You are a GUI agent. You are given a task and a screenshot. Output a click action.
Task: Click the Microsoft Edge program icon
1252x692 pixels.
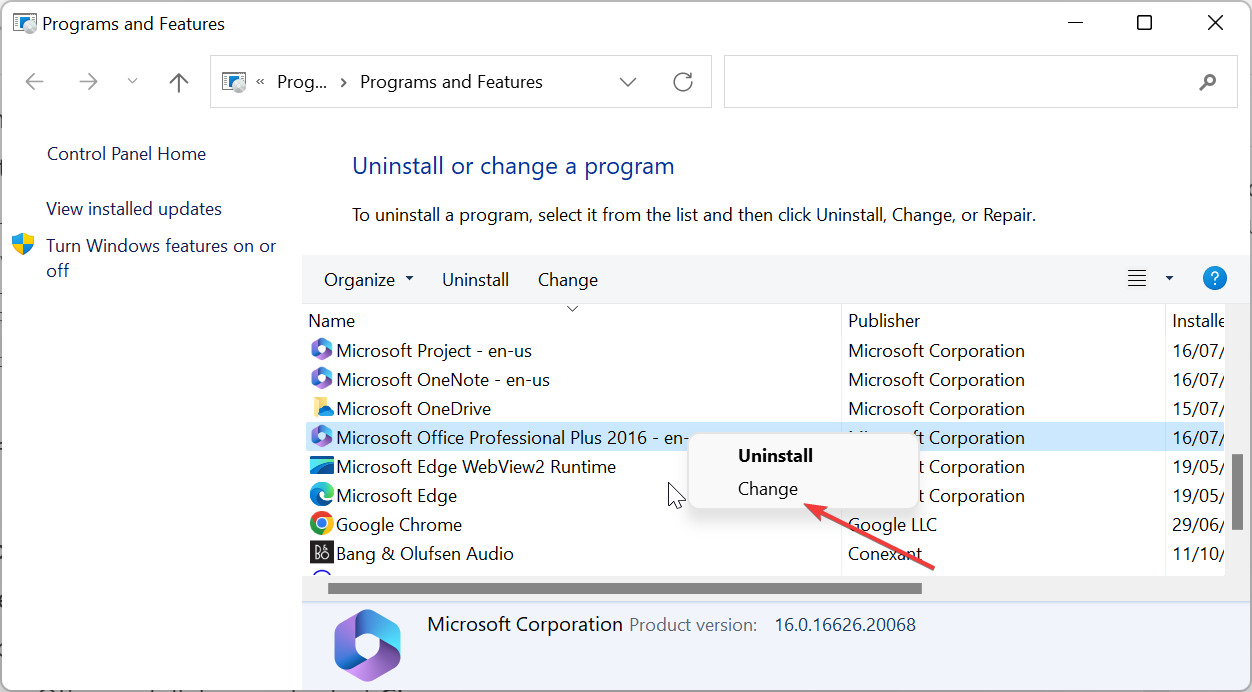click(321, 495)
